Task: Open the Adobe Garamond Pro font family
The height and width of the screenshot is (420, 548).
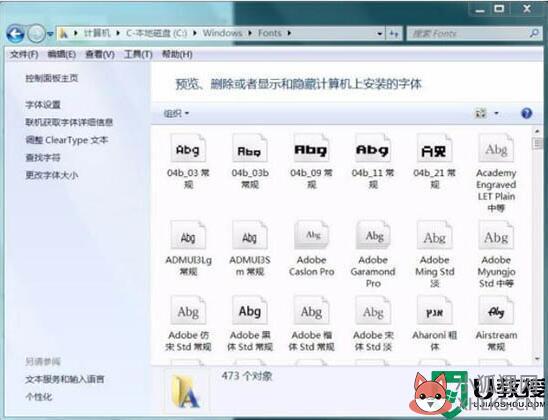Action: [x=373, y=236]
